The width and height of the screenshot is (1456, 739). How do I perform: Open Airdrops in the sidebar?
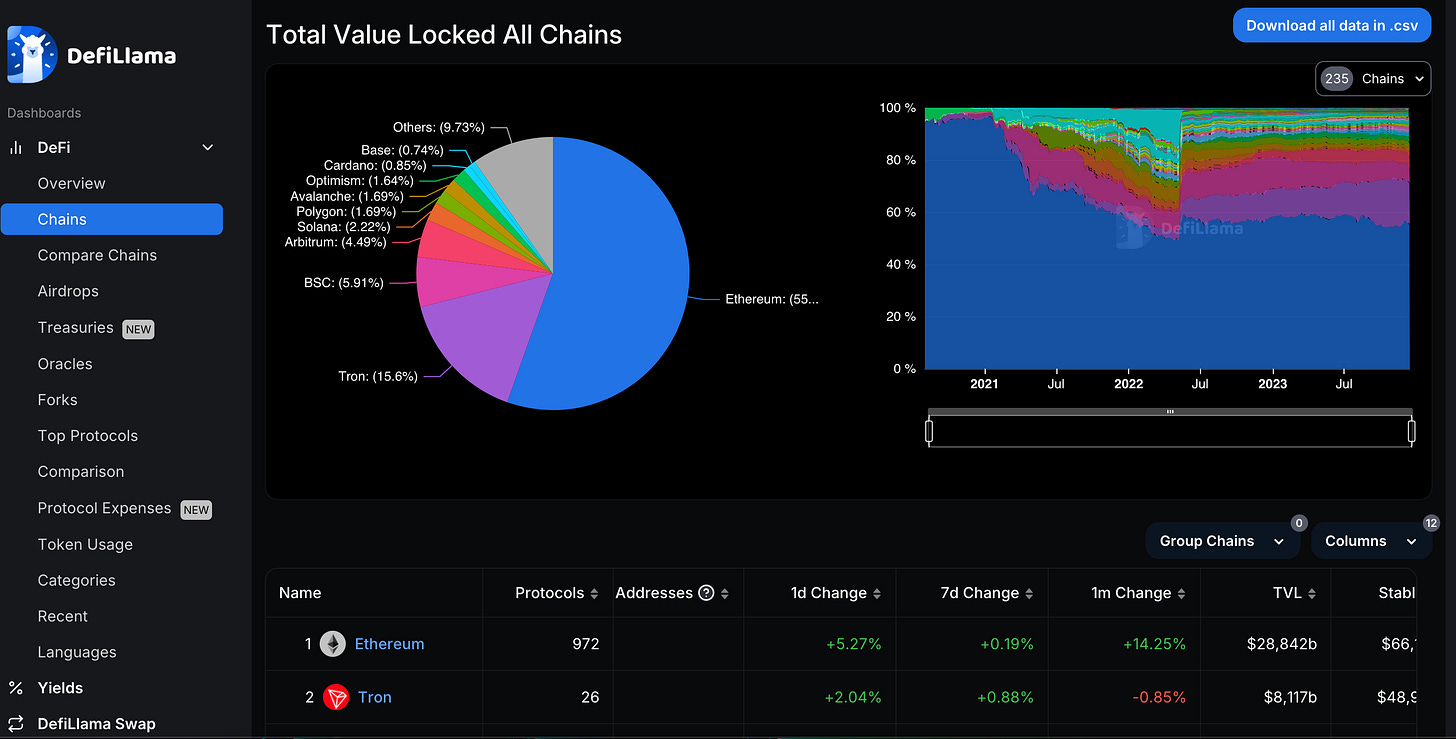click(x=68, y=292)
